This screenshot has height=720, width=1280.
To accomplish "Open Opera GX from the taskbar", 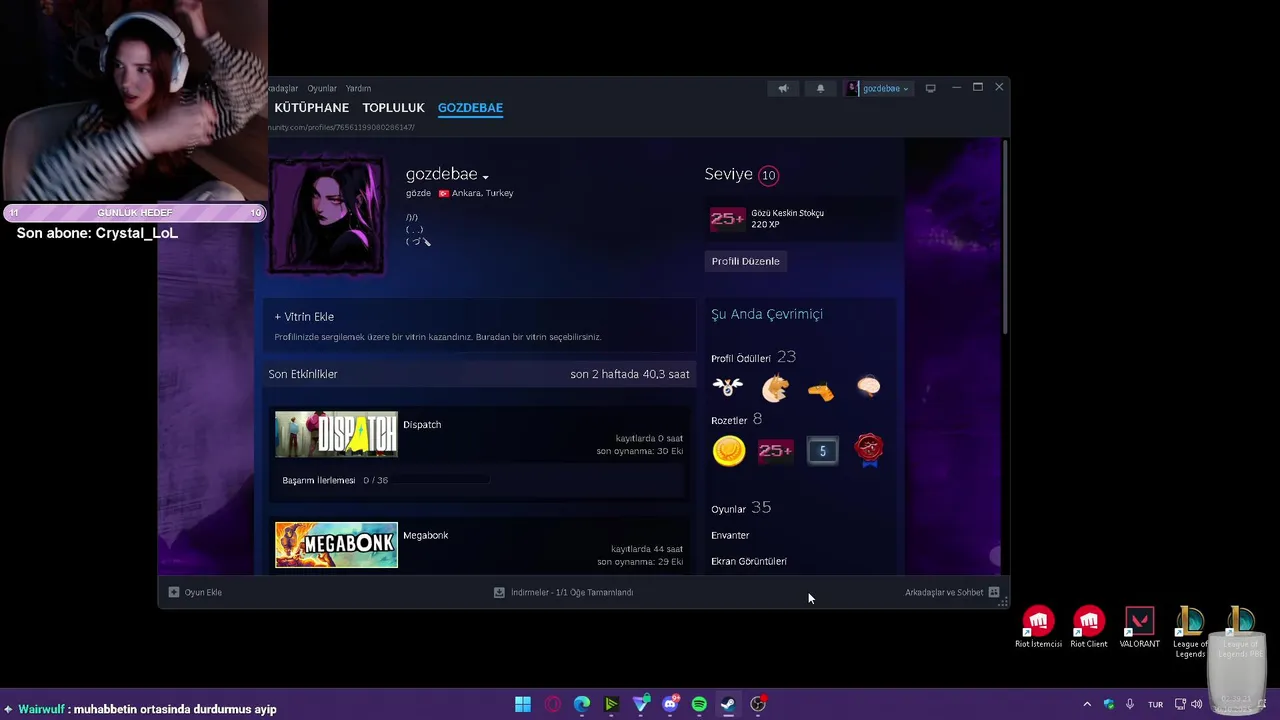I will pos(553,704).
